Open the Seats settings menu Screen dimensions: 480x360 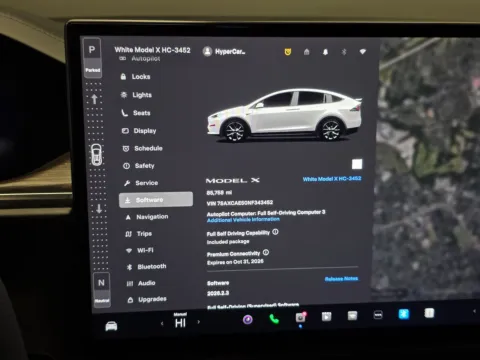(136, 113)
